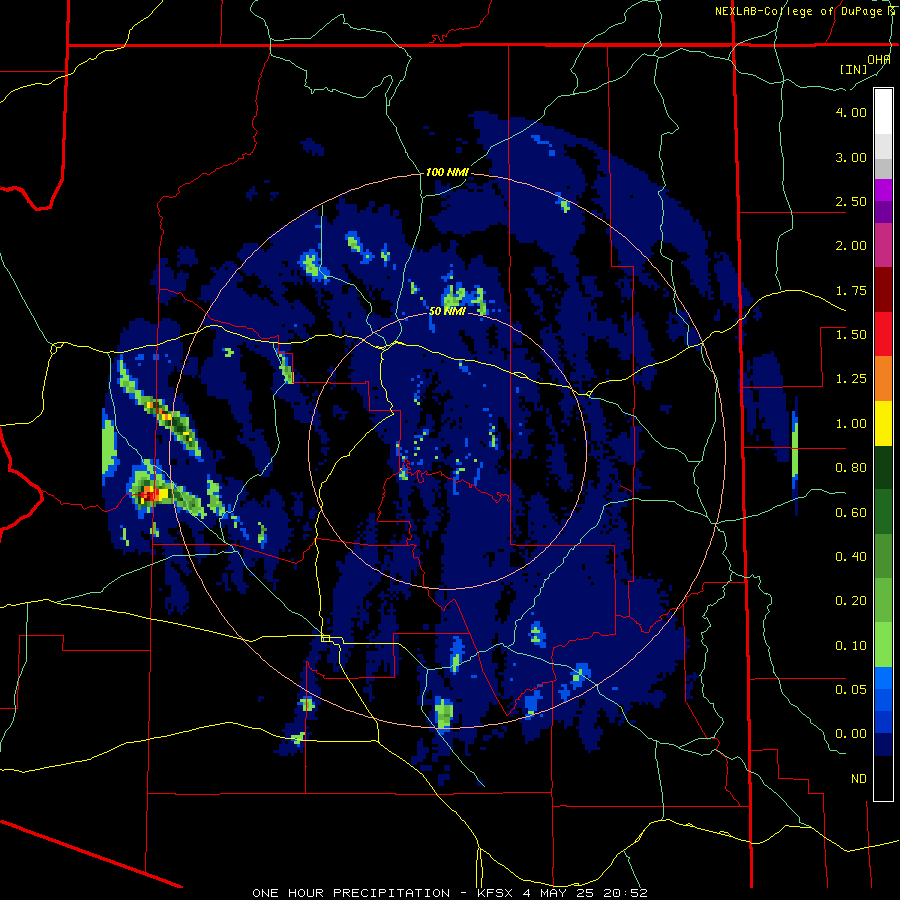Click the 0.05 legend value

[x=851, y=690]
